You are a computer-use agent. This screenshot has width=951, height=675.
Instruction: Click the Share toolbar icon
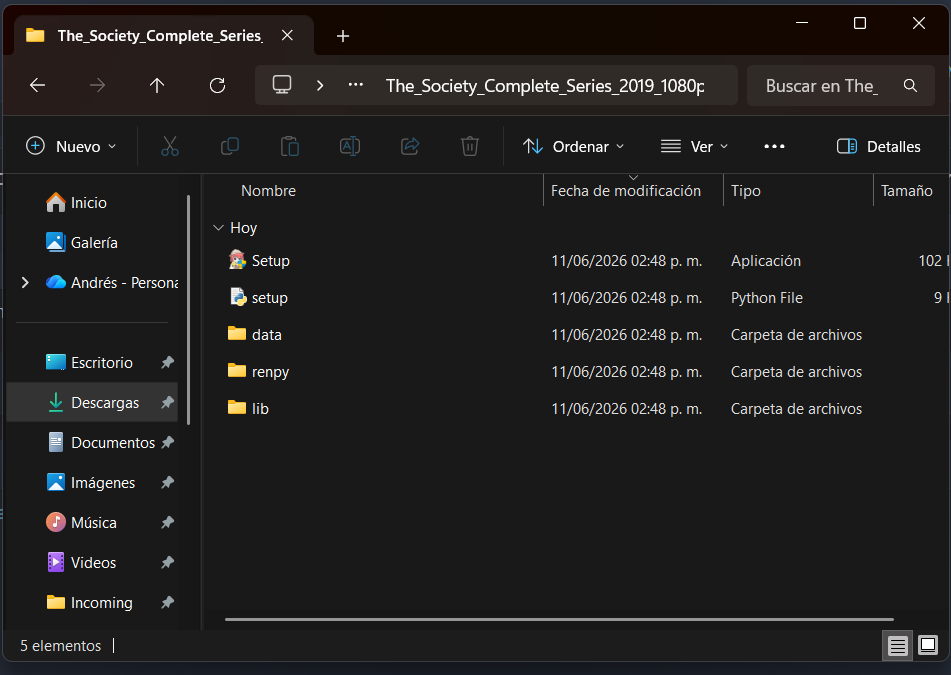(x=410, y=146)
